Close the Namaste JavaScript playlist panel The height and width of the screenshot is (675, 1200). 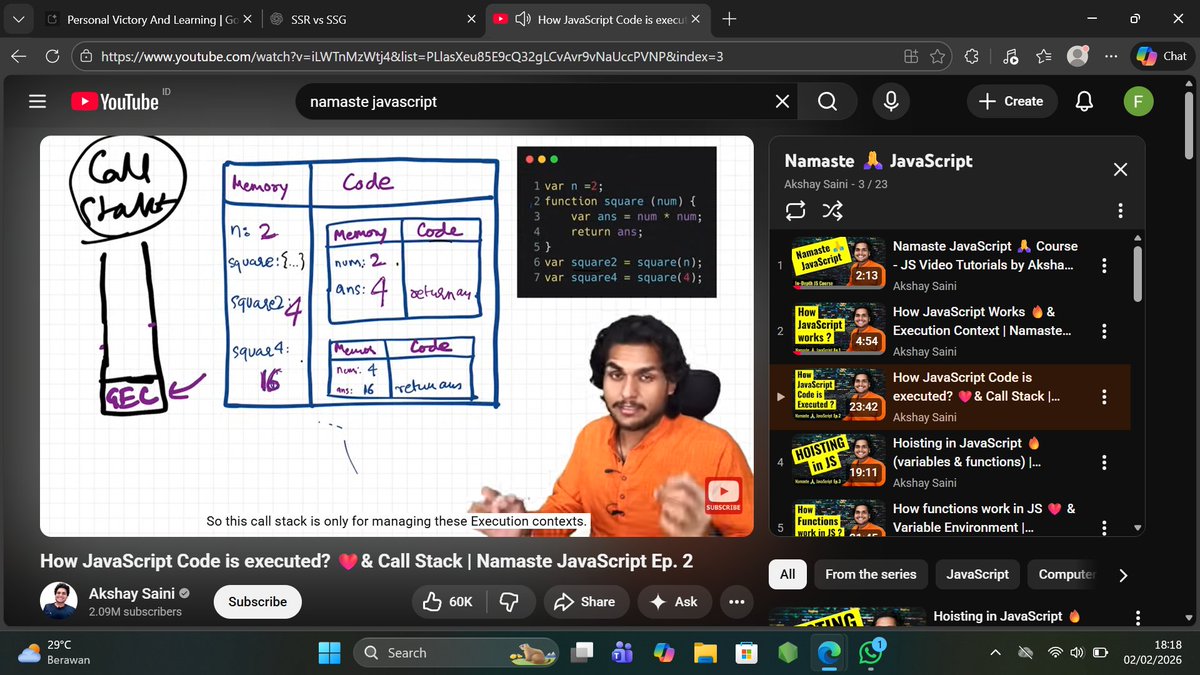pyautogui.click(x=1120, y=169)
